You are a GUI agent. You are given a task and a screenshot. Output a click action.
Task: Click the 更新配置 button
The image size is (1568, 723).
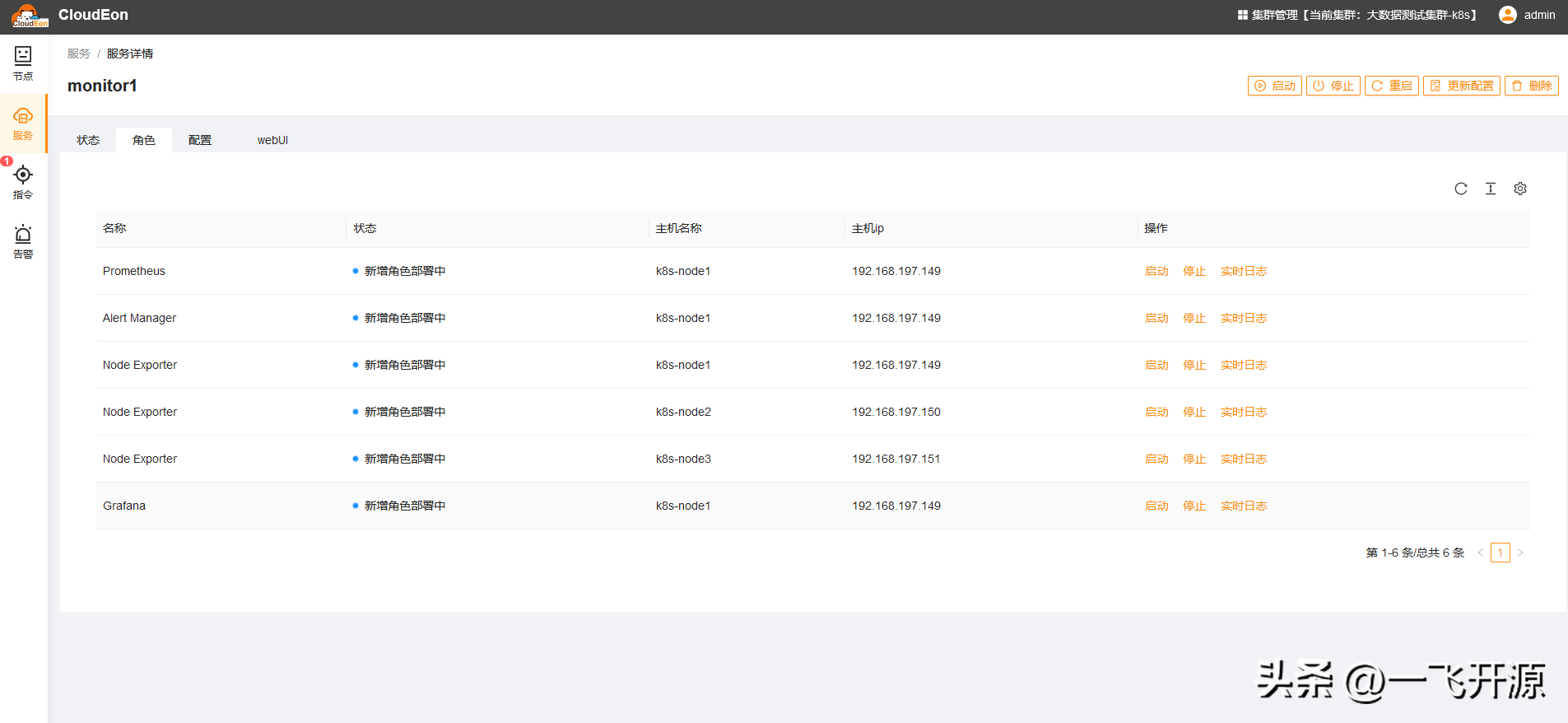pyautogui.click(x=1462, y=86)
